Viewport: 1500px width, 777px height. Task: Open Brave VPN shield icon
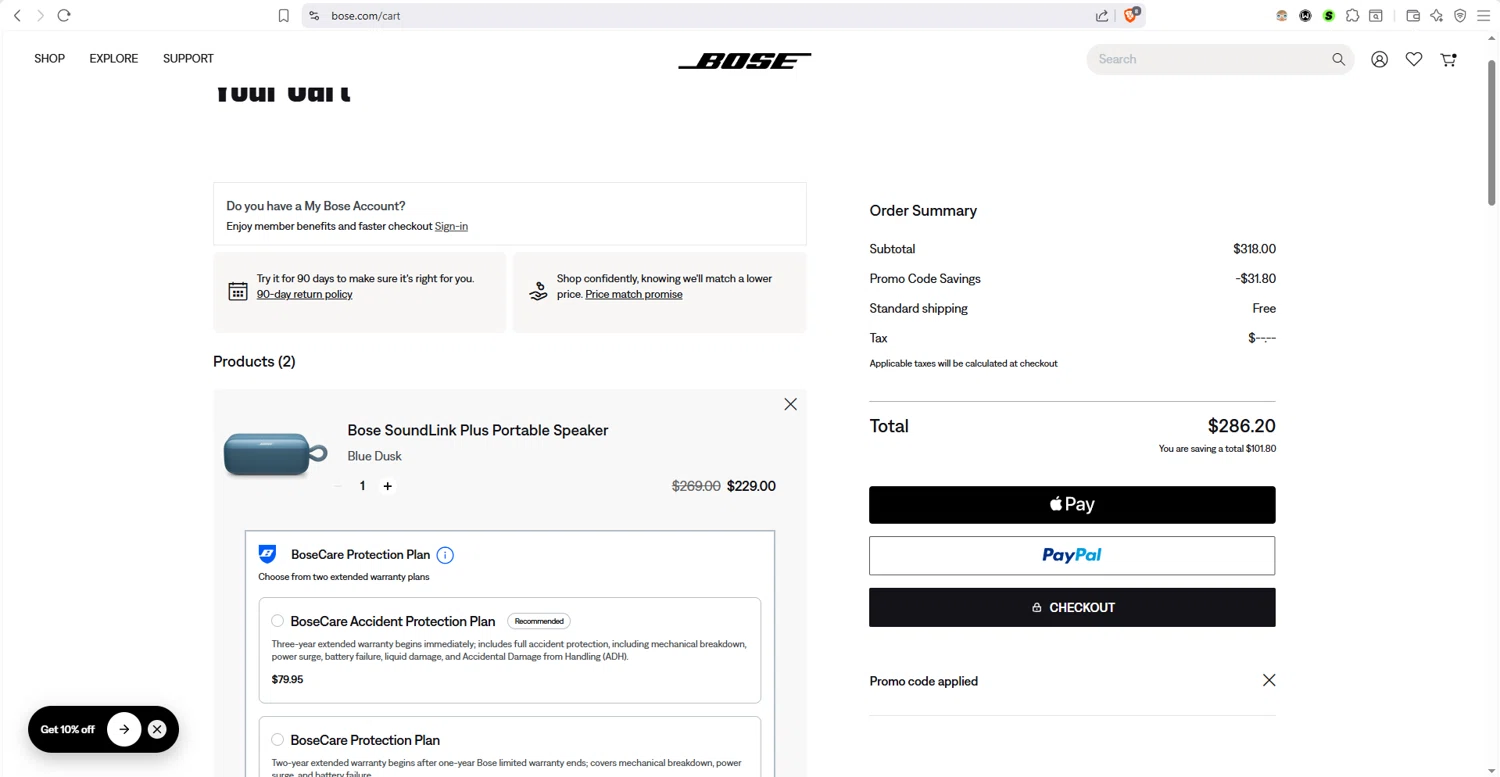pyautogui.click(x=1460, y=16)
